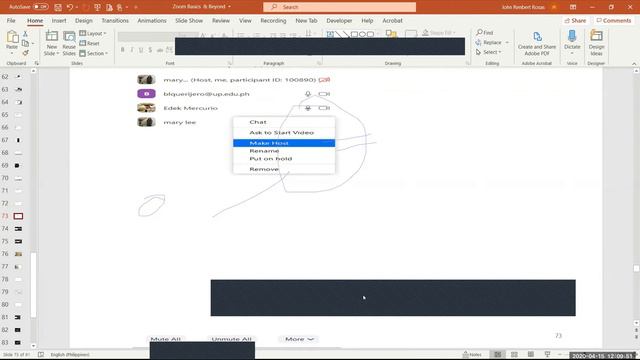Open the Developer tab

339,20
